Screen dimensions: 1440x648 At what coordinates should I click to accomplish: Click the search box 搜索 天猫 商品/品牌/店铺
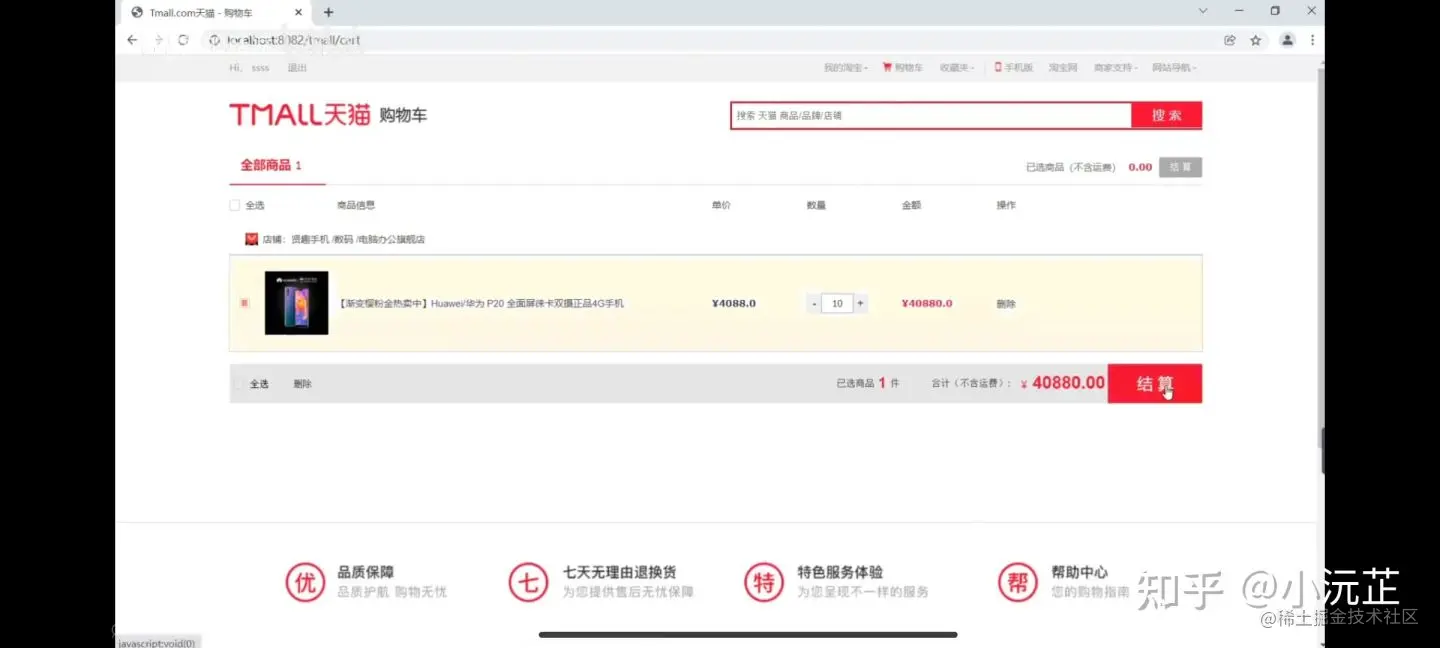[931, 115]
